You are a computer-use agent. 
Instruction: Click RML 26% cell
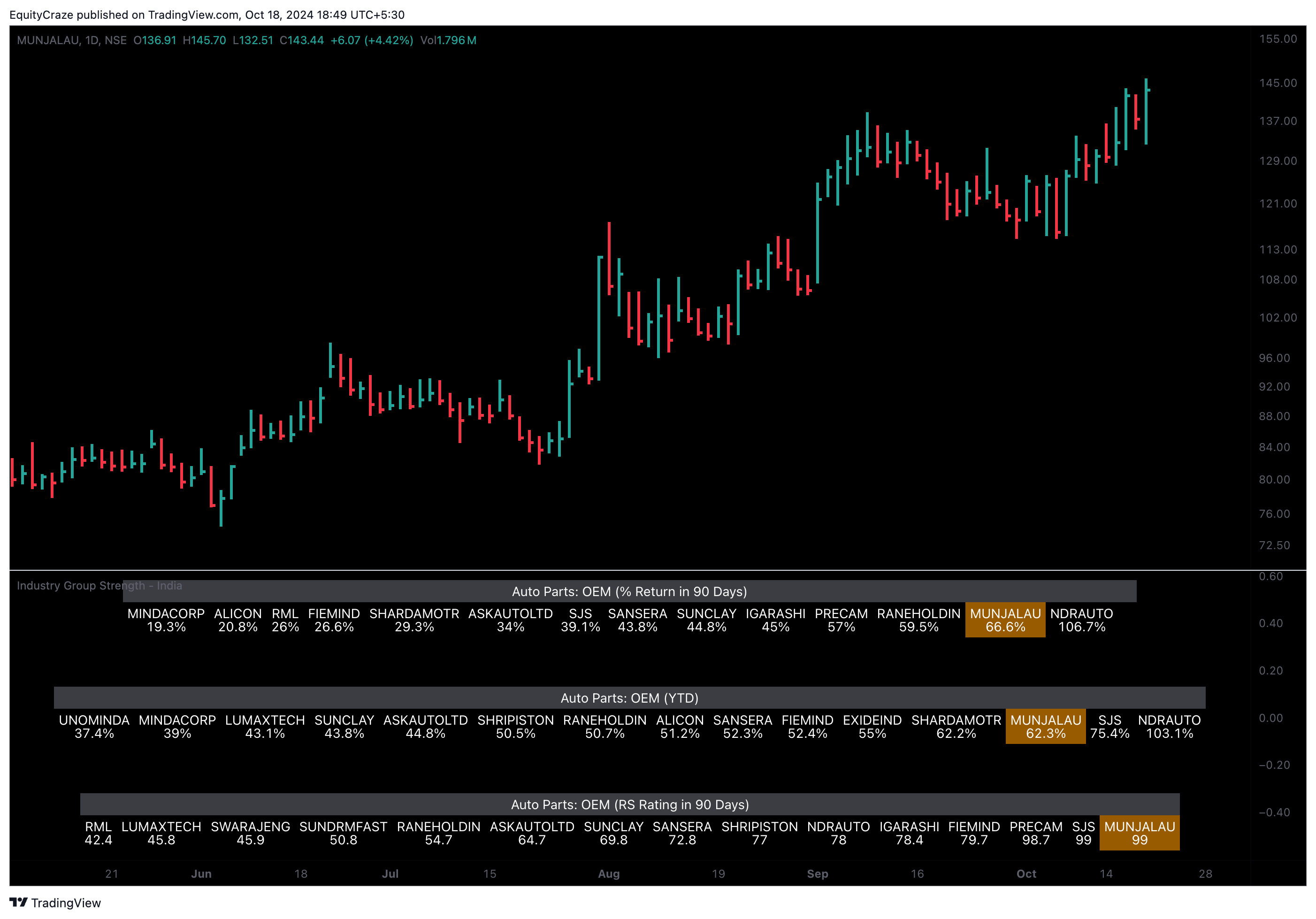(x=285, y=620)
